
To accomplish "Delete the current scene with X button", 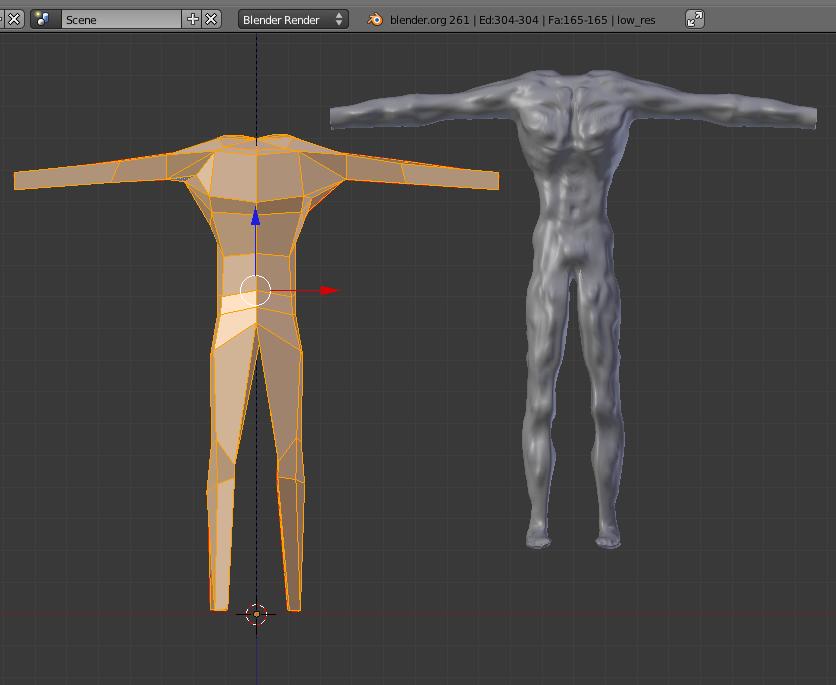I will pyautogui.click(x=212, y=19).
